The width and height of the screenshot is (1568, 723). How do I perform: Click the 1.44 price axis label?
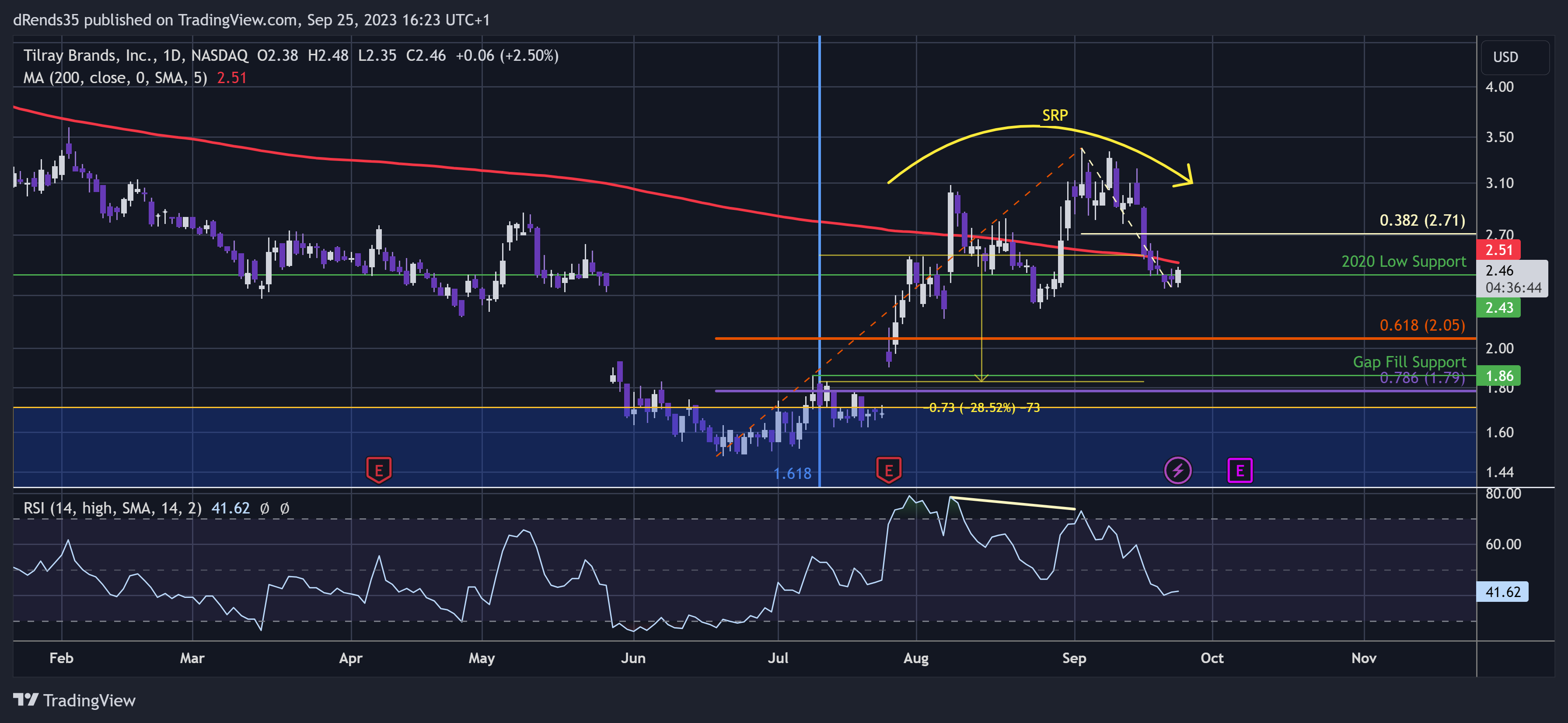click(x=1499, y=472)
